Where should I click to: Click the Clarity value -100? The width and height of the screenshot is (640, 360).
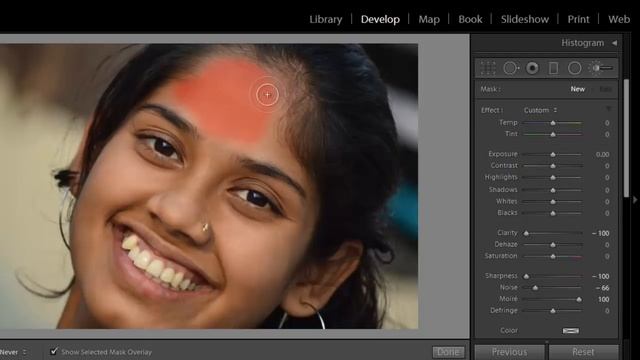(x=601, y=233)
